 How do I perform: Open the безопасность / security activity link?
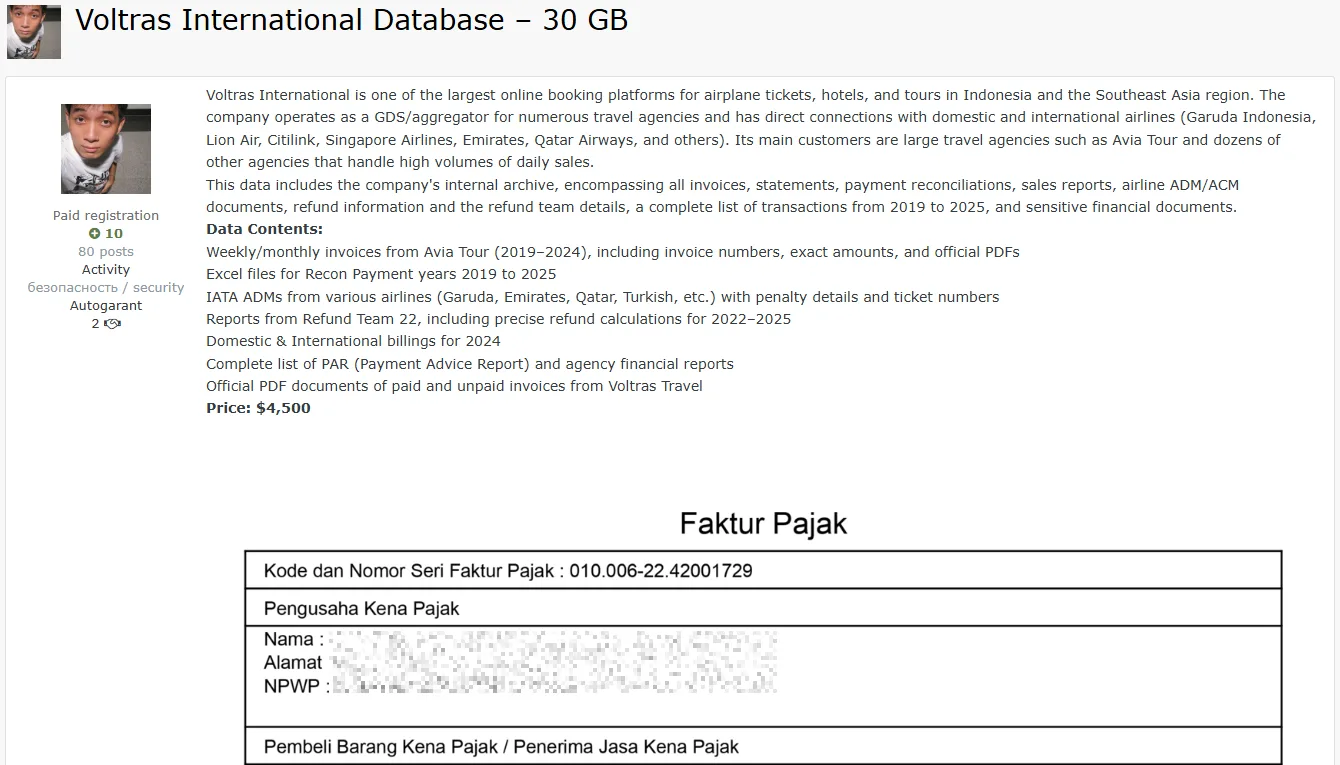click(x=106, y=288)
